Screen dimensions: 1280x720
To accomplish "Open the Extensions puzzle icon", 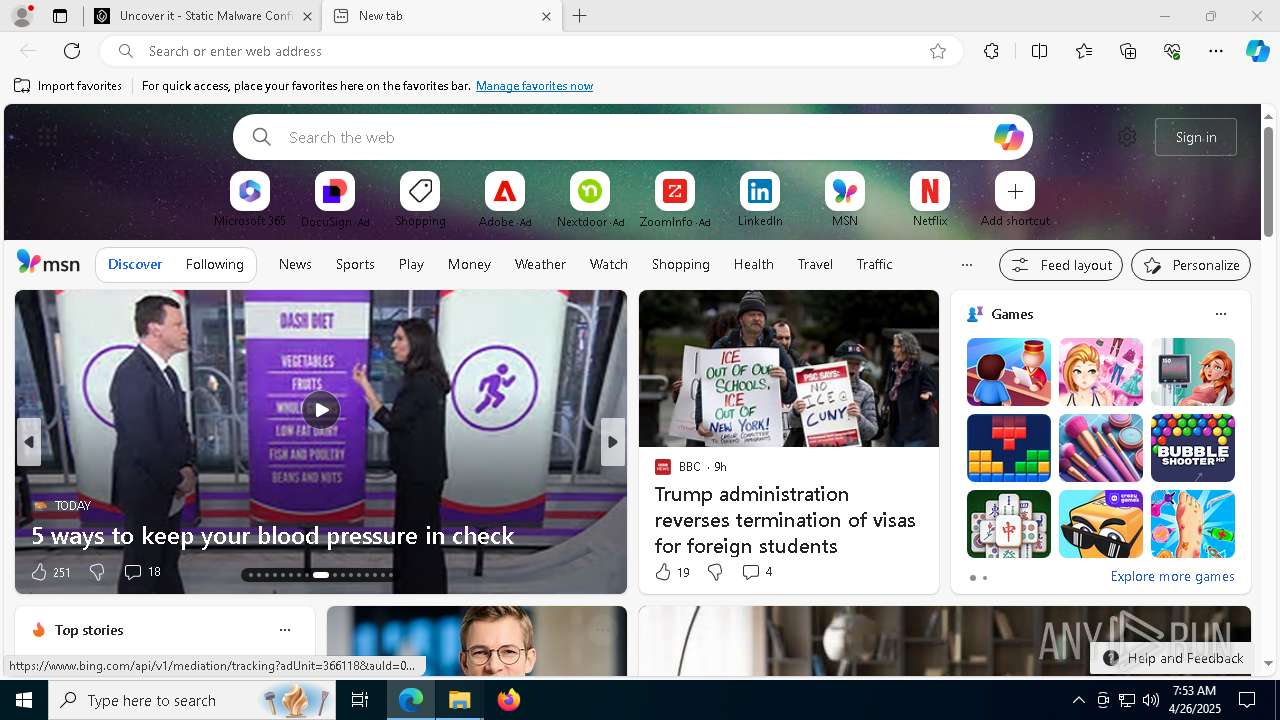I will click(991, 51).
